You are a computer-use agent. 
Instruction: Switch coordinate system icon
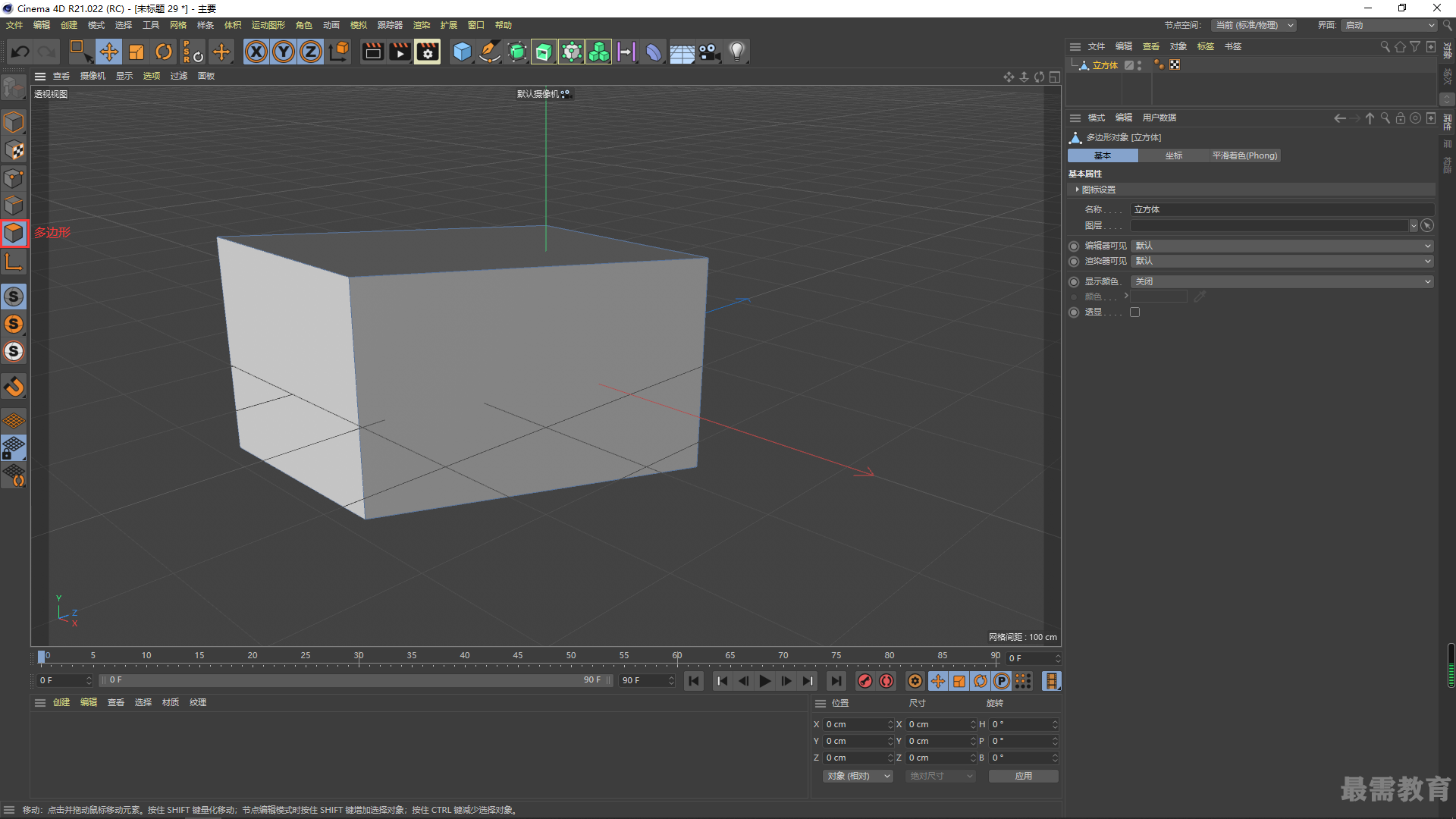[339, 52]
